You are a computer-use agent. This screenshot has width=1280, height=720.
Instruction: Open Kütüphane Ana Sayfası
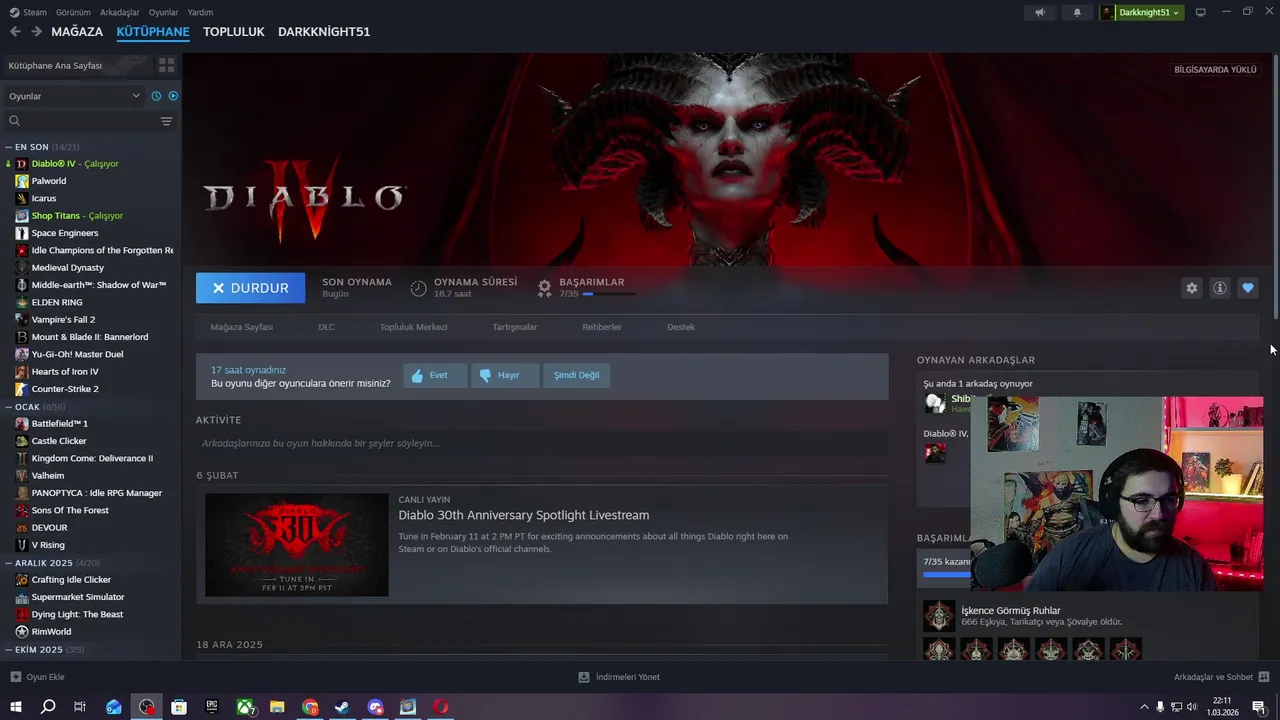[78, 65]
